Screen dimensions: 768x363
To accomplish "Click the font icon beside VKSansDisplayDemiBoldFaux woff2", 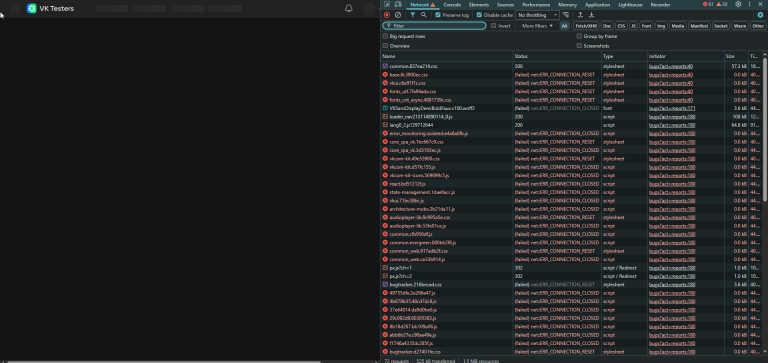I will click(385, 108).
